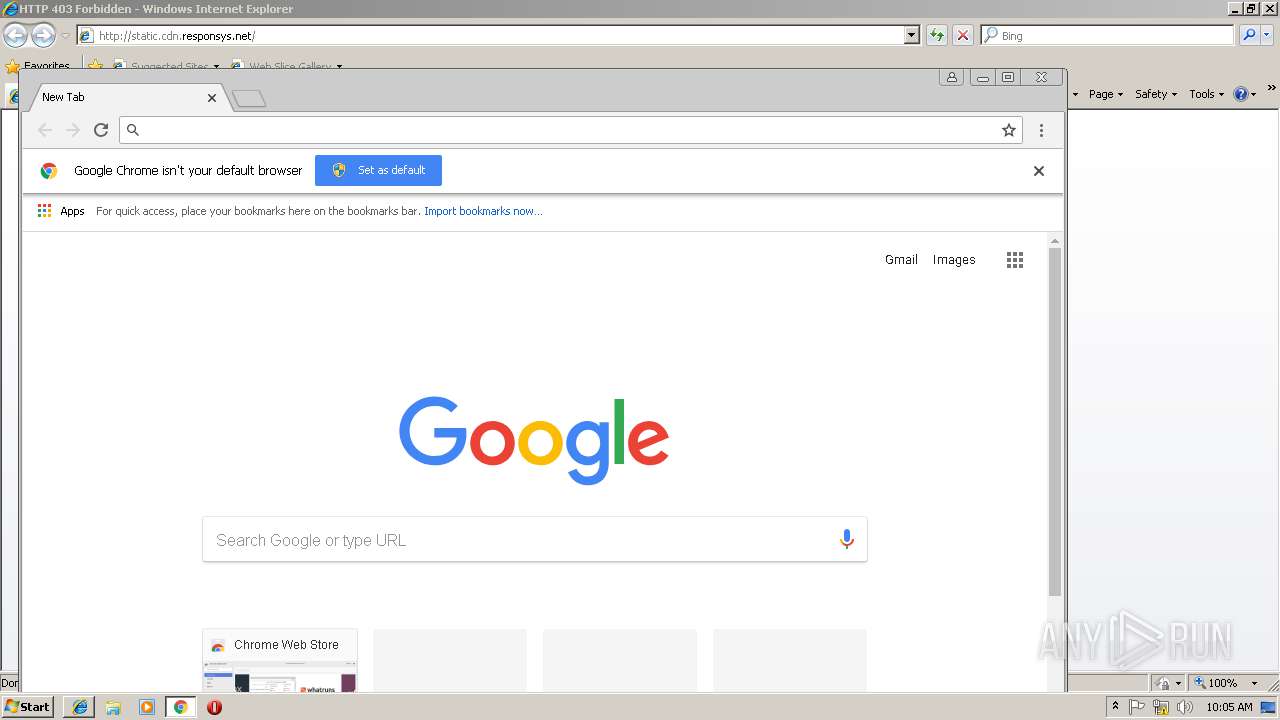Screen dimensions: 1280x720
Task: Go forward in Chrome
Action: (x=73, y=130)
